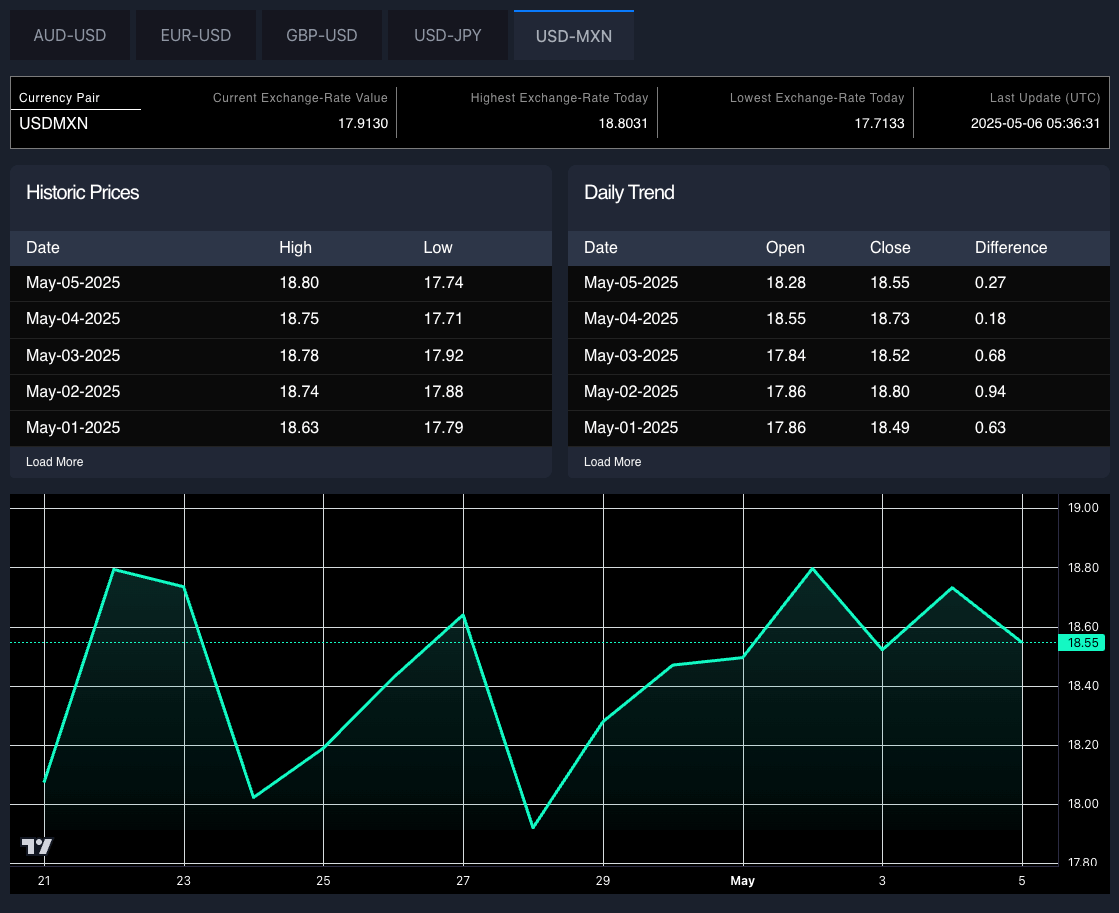
Task: Click the Difference column header
Action: pyautogui.click(x=1011, y=248)
